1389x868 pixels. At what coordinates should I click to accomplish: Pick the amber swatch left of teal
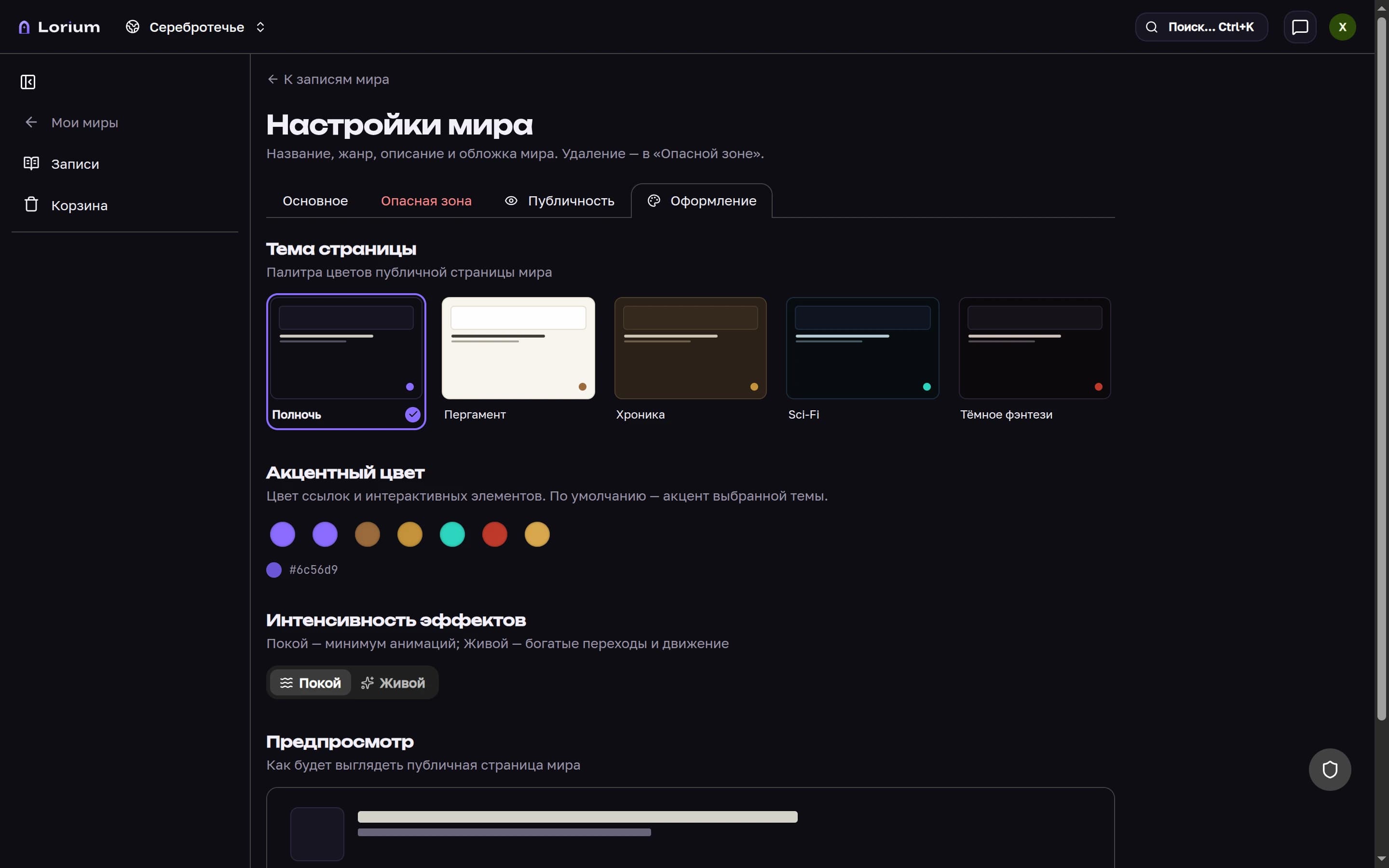pyautogui.click(x=410, y=534)
